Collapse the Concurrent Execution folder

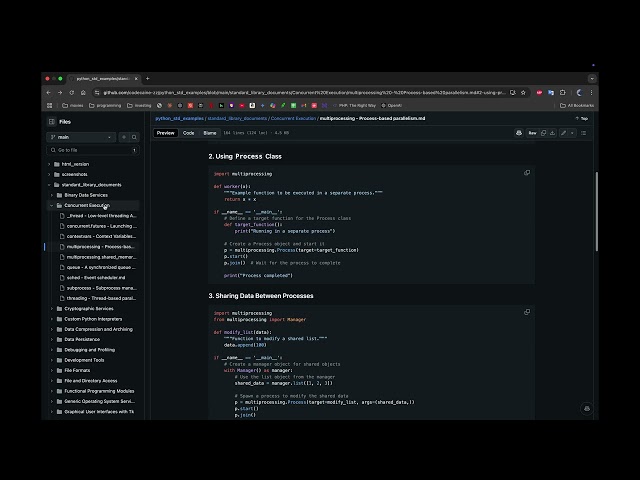(52, 205)
